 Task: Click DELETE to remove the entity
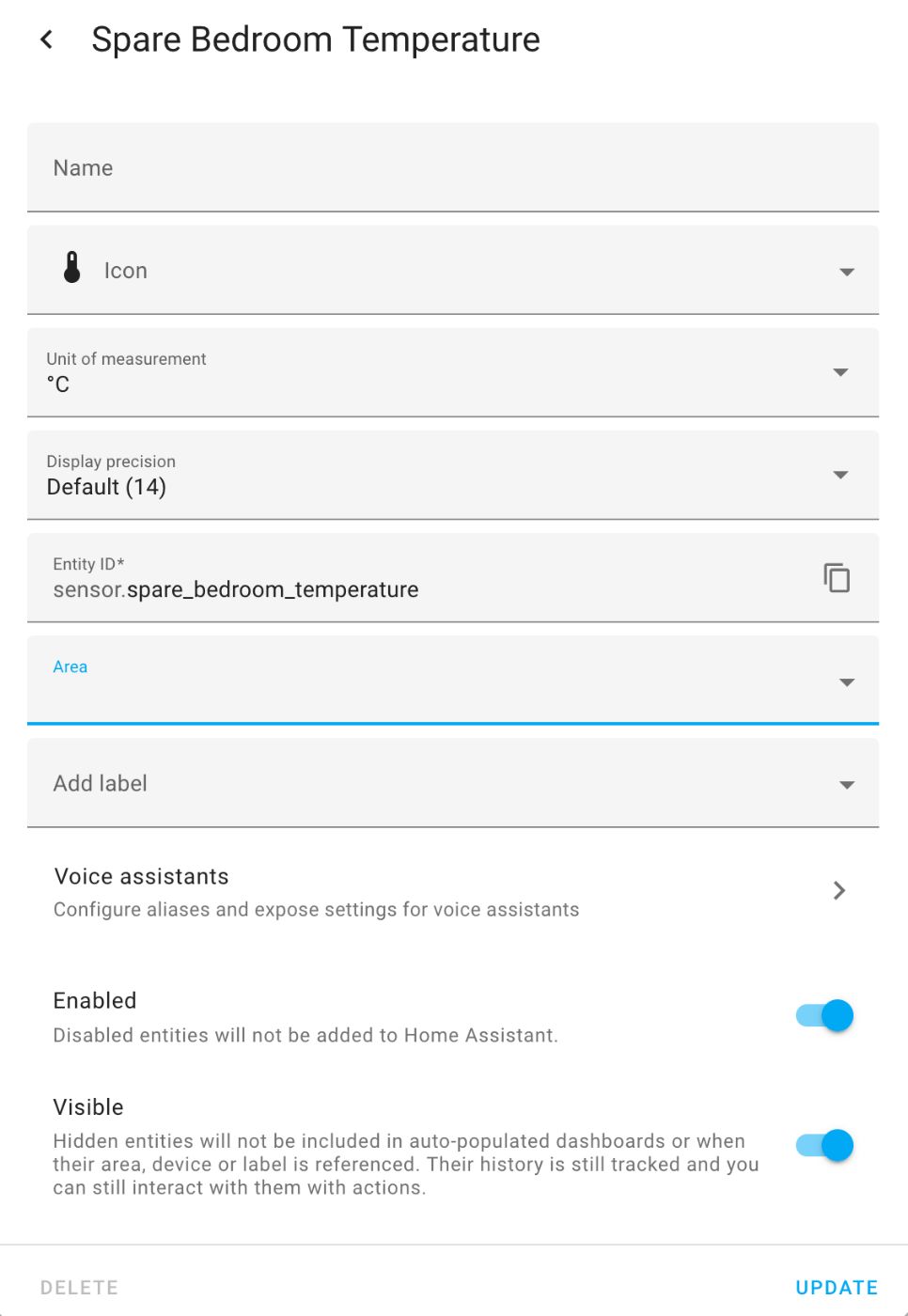click(79, 1287)
